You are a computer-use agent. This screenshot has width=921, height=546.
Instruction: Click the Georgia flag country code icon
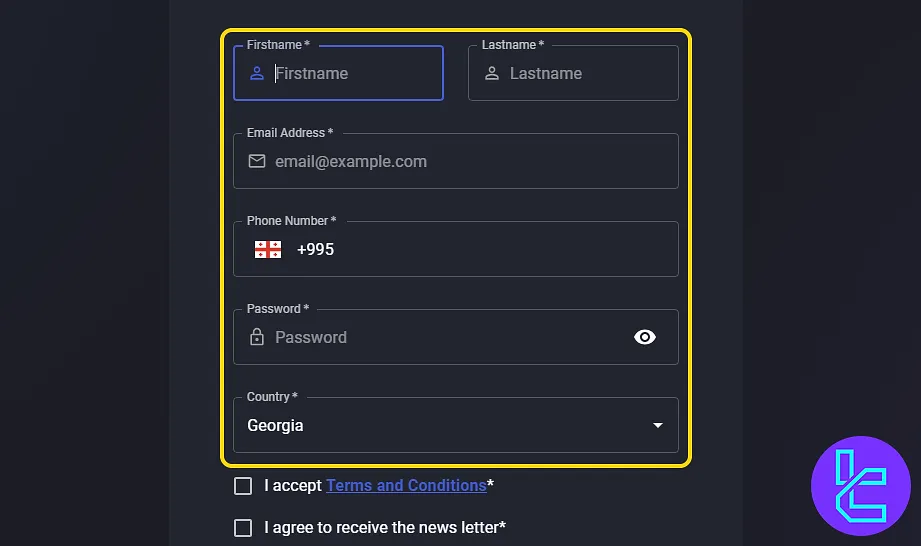(x=268, y=249)
